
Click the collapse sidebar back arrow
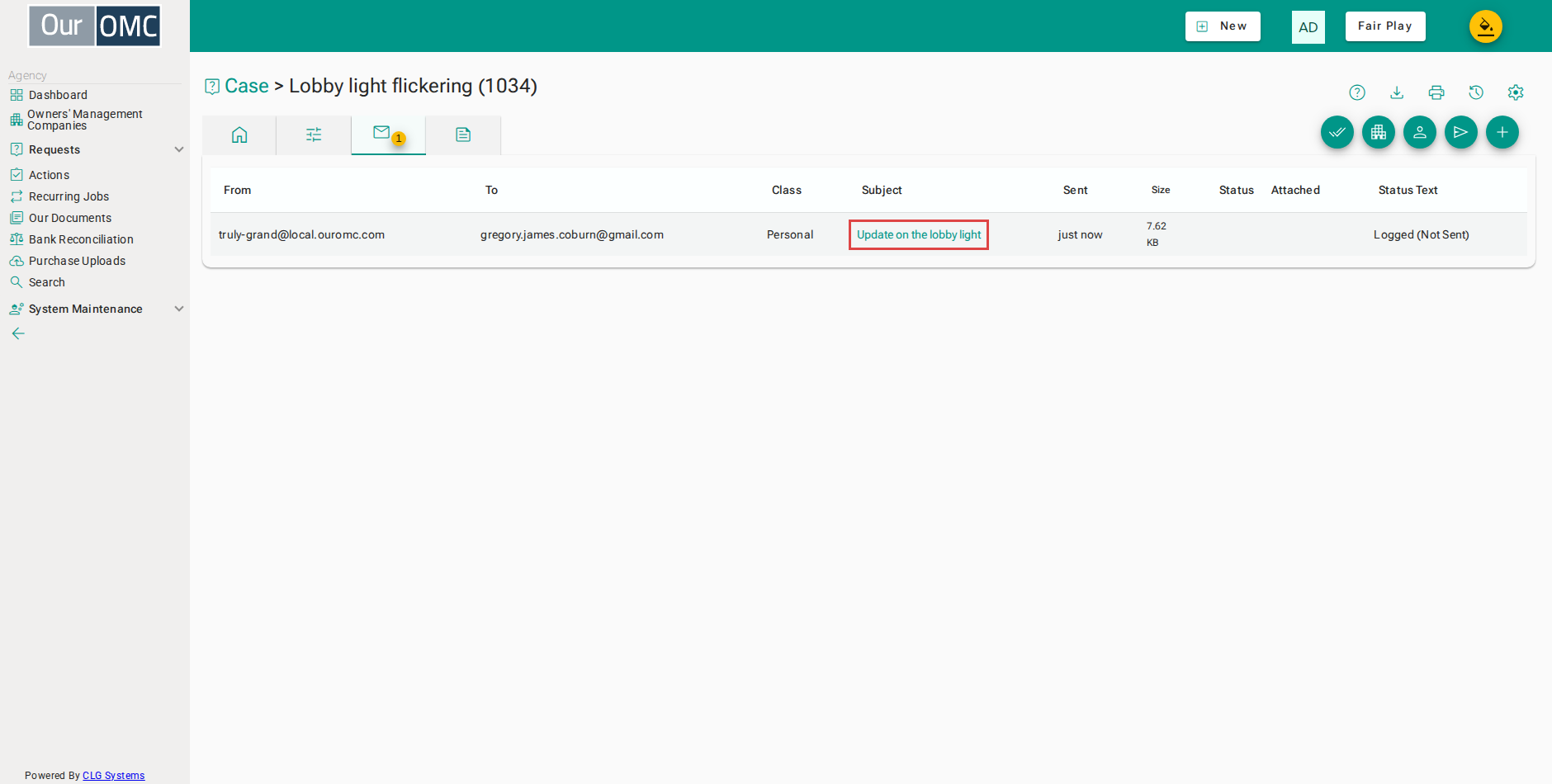pyautogui.click(x=18, y=333)
